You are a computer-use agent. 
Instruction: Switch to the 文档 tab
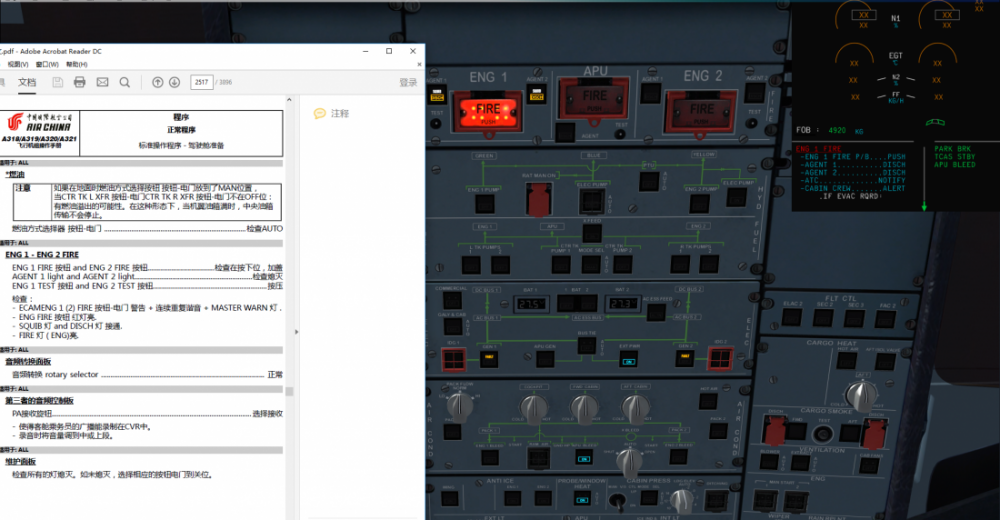pyautogui.click(x=27, y=82)
